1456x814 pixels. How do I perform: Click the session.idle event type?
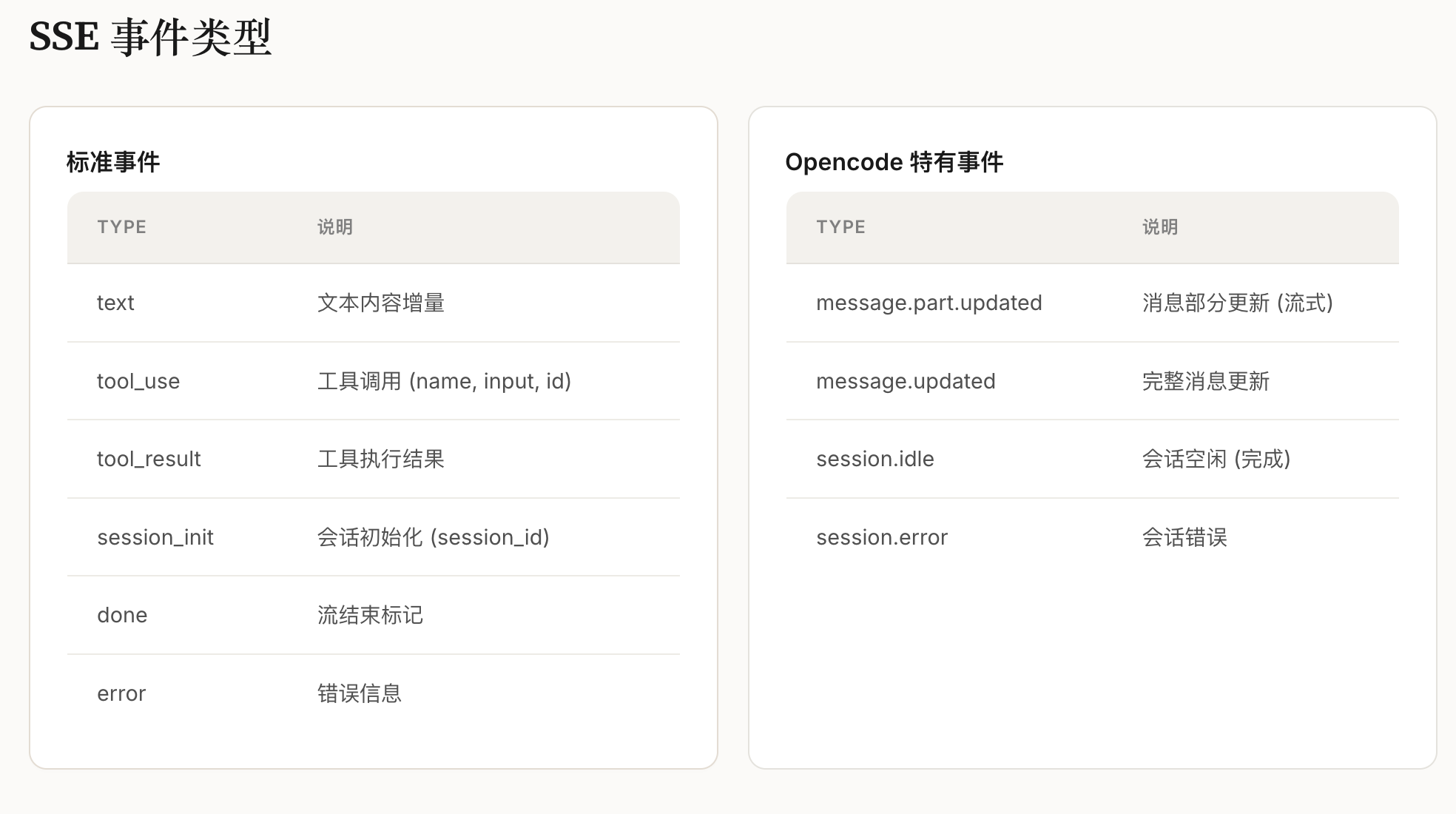[875, 459]
